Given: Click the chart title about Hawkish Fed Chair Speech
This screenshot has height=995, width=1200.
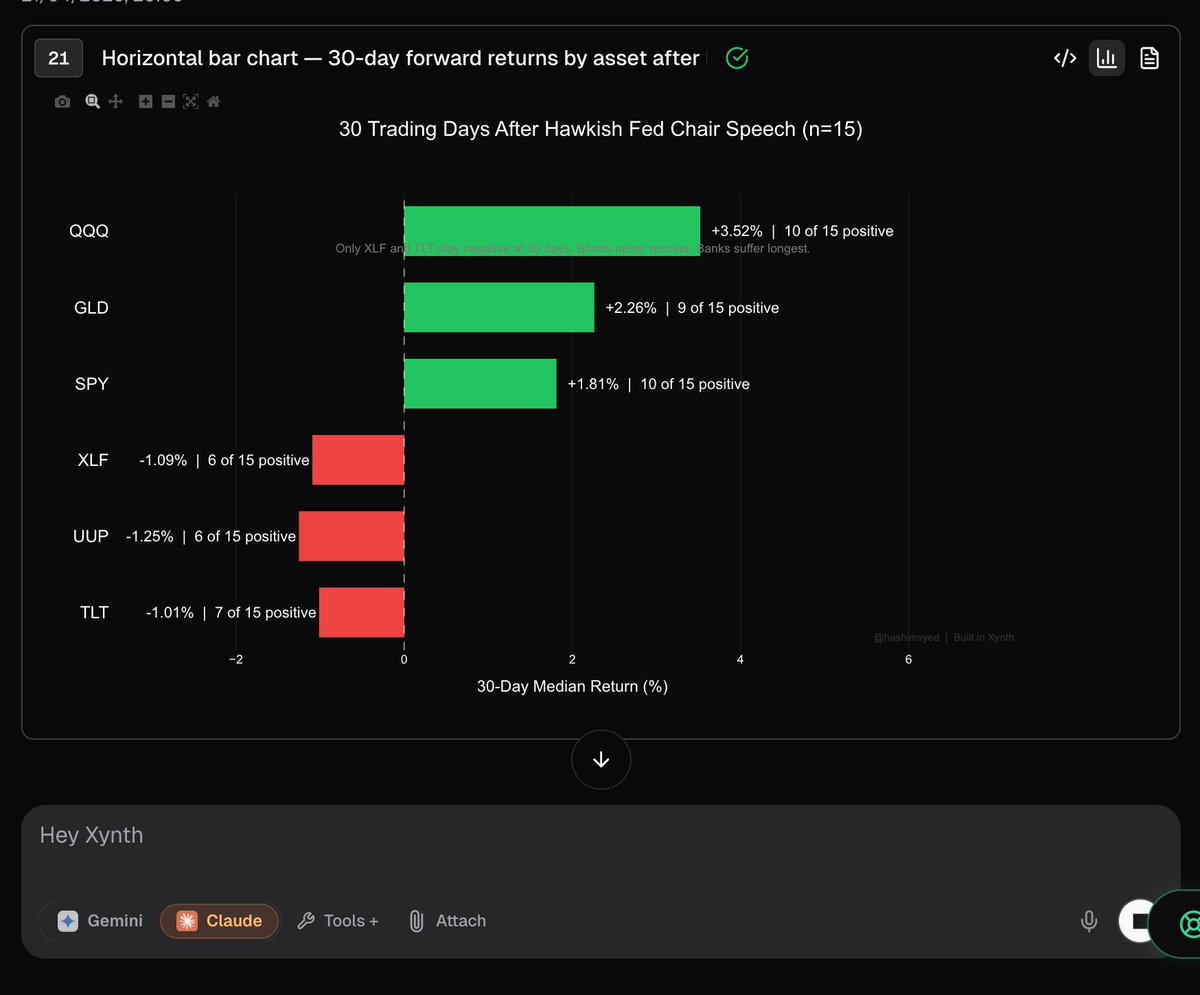Looking at the screenshot, I should tap(600, 129).
